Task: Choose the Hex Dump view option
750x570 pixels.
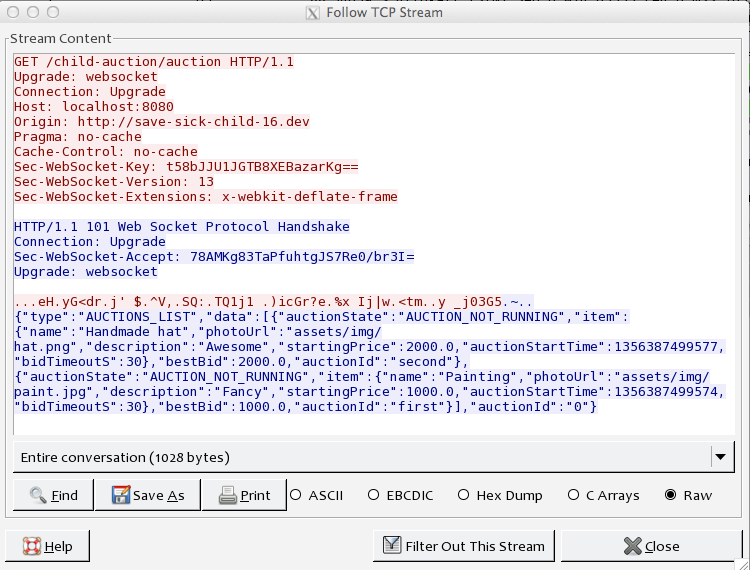Action: tap(464, 495)
